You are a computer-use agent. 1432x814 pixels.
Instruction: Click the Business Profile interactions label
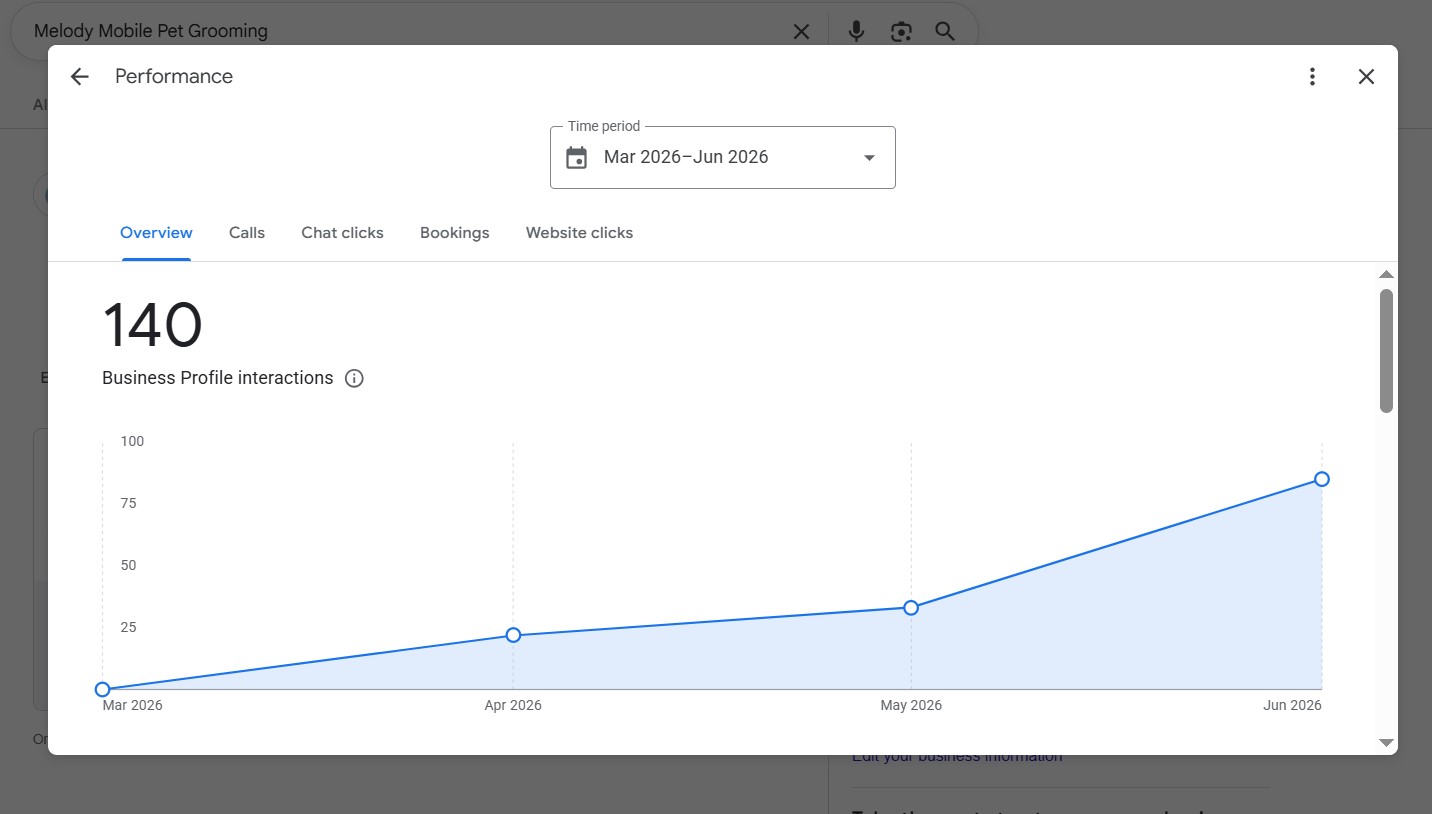pos(218,378)
